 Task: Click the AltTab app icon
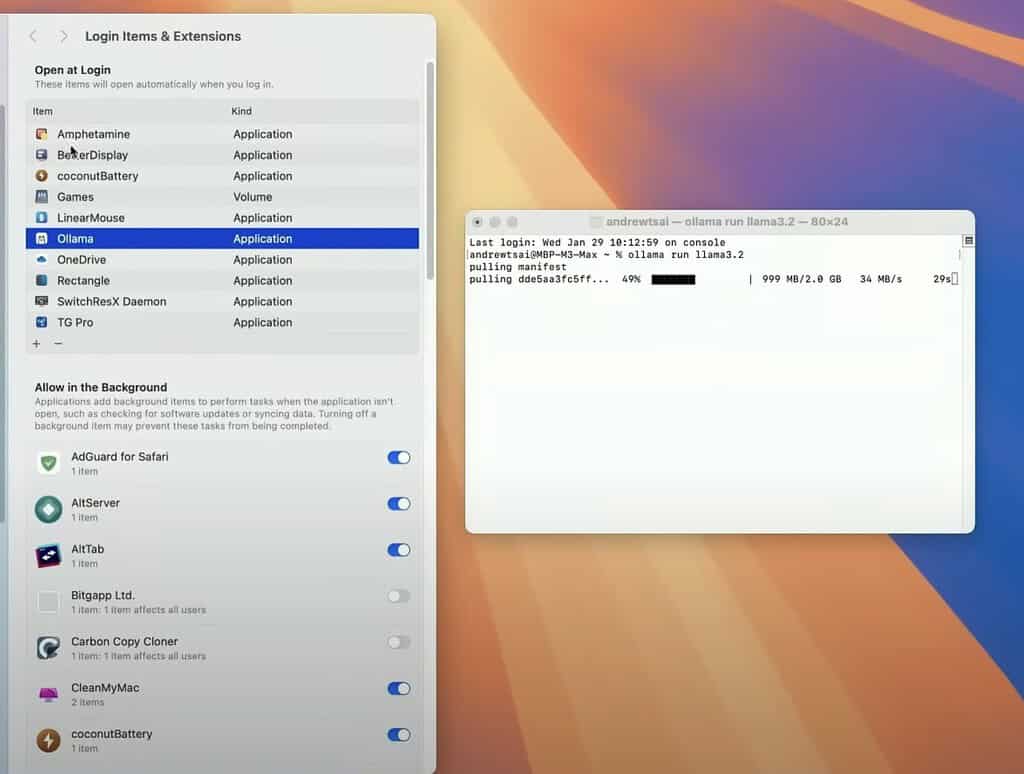click(48, 550)
